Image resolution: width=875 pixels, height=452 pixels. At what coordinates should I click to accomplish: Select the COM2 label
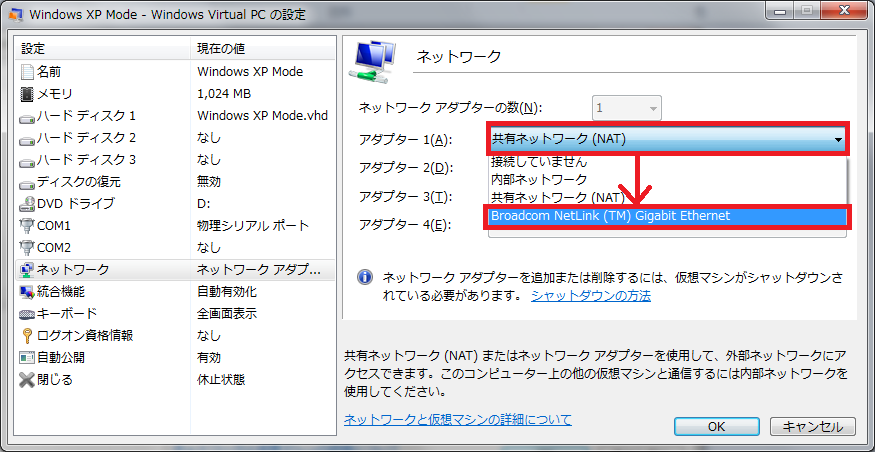tap(54, 247)
